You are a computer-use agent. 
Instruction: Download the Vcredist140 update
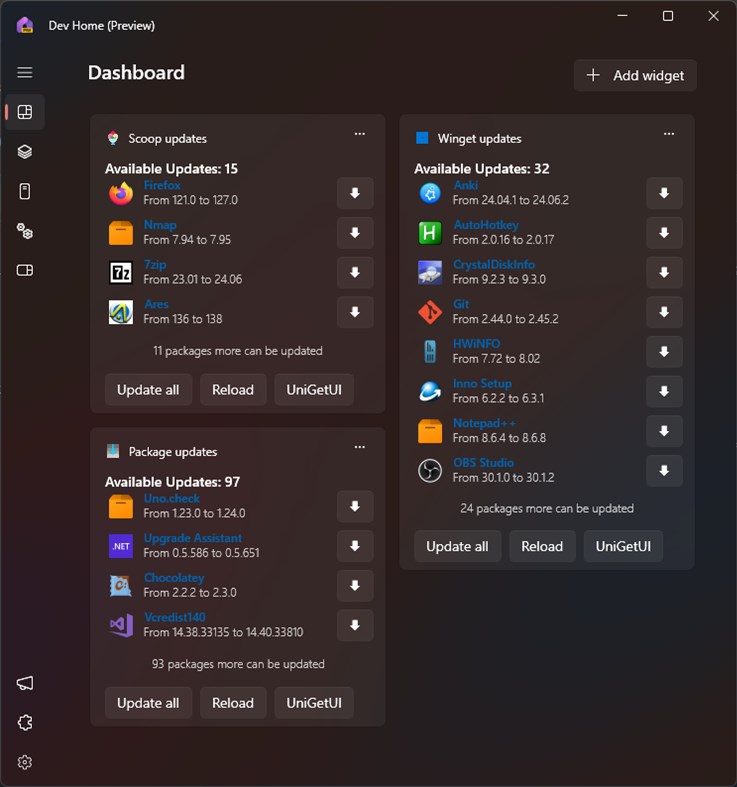pyautogui.click(x=355, y=625)
